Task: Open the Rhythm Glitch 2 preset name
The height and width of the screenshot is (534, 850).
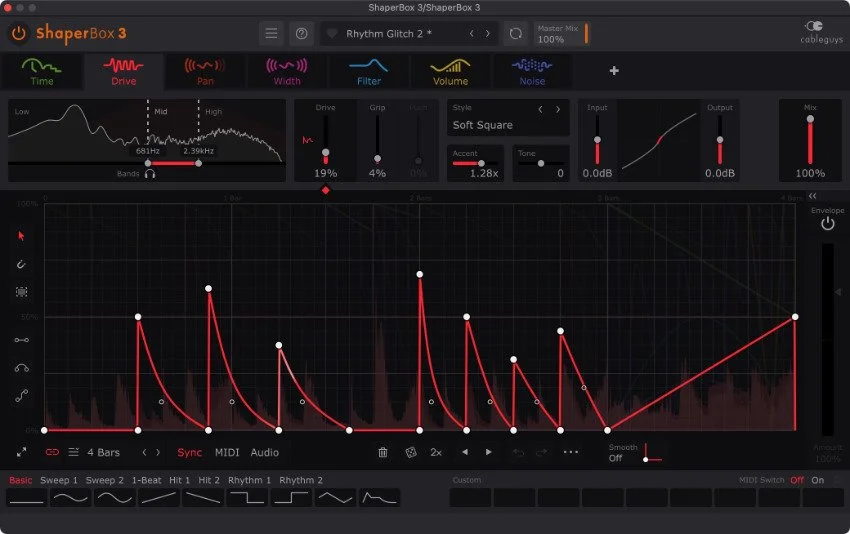Action: (x=389, y=34)
